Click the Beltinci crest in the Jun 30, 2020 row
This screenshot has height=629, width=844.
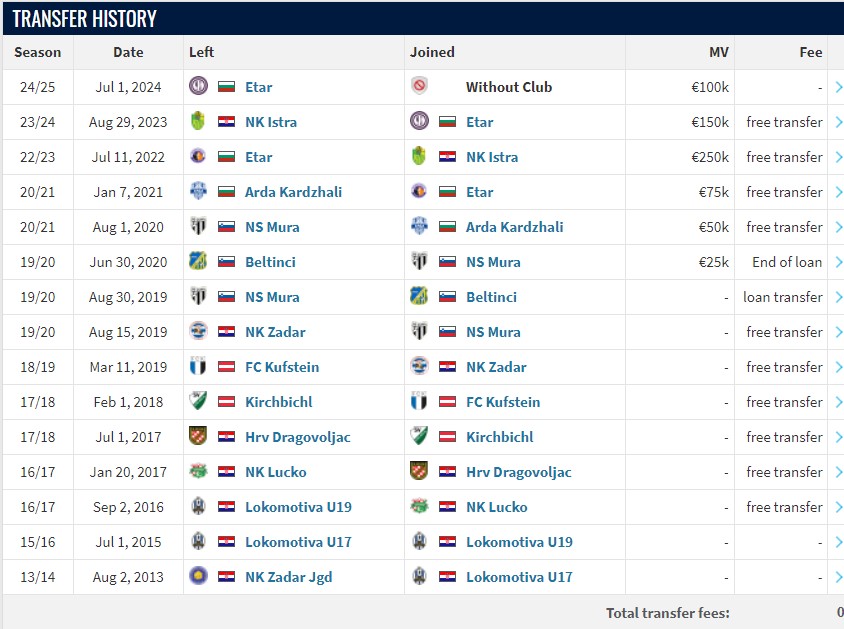tap(198, 262)
